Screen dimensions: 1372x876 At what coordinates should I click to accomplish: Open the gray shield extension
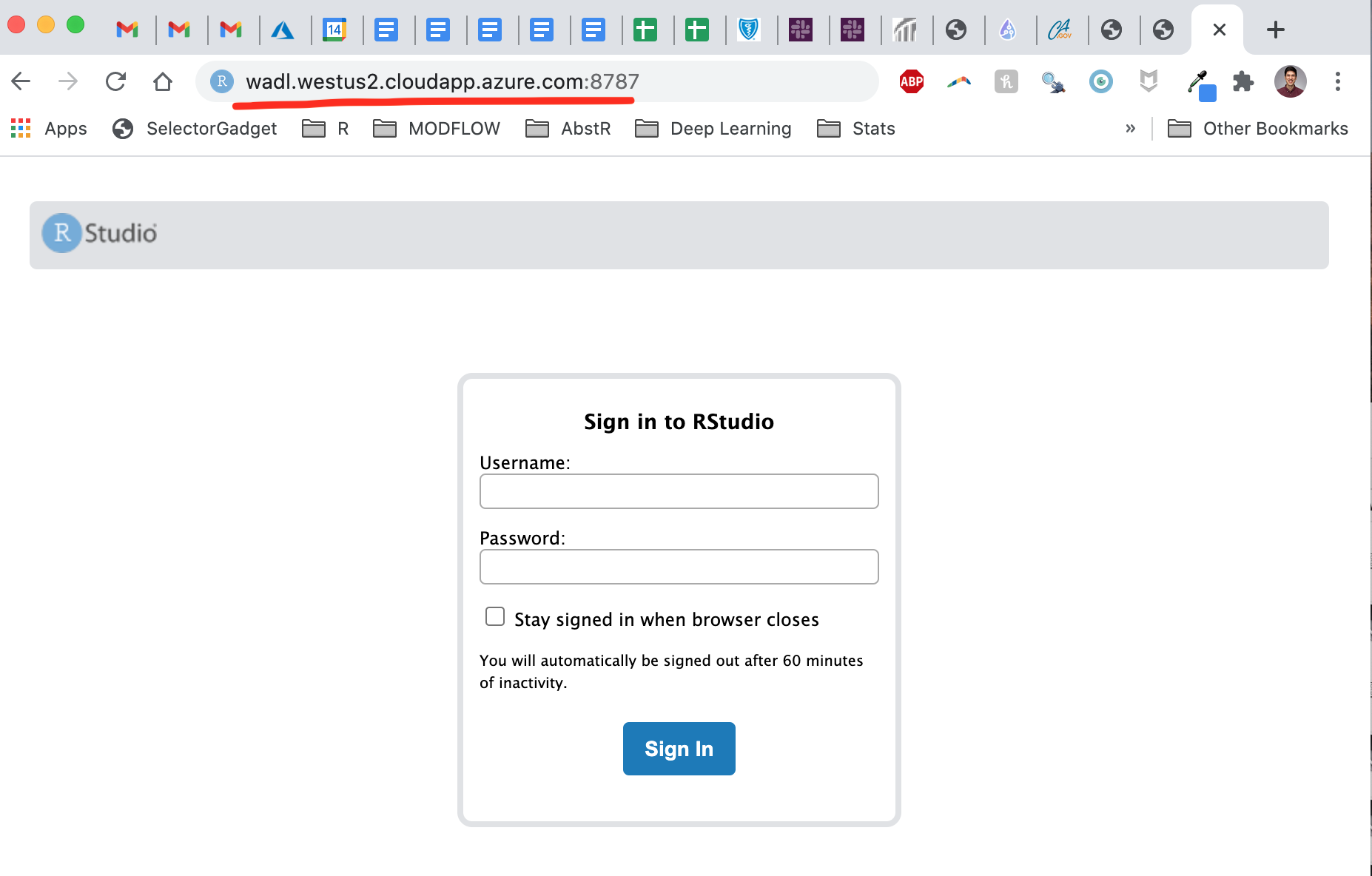click(x=1149, y=81)
